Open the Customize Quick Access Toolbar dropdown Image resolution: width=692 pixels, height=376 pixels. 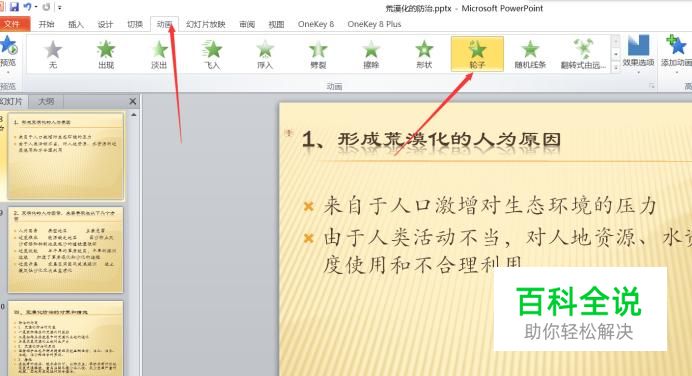click(x=60, y=8)
